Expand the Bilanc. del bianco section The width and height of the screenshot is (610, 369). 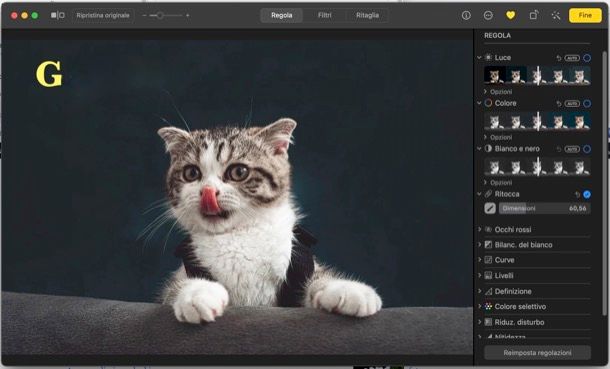pyautogui.click(x=479, y=245)
